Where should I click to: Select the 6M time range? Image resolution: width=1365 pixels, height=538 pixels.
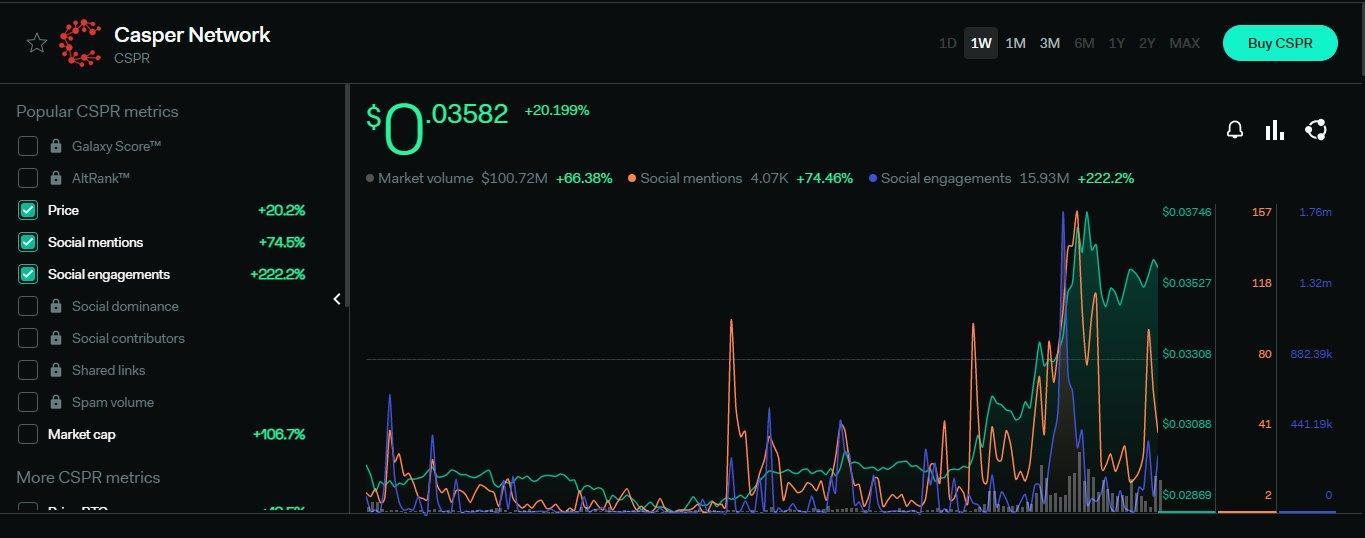click(1084, 43)
